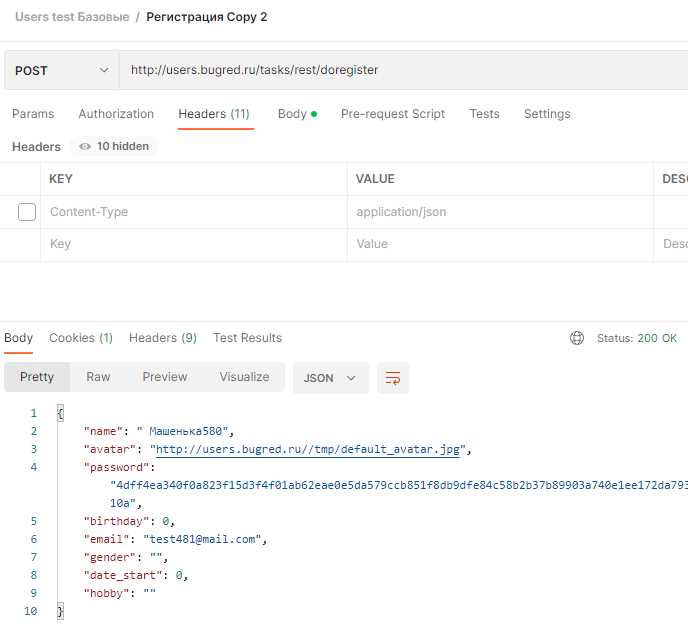
Task: Open the response Headers (9) tab
Action: [x=163, y=338]
